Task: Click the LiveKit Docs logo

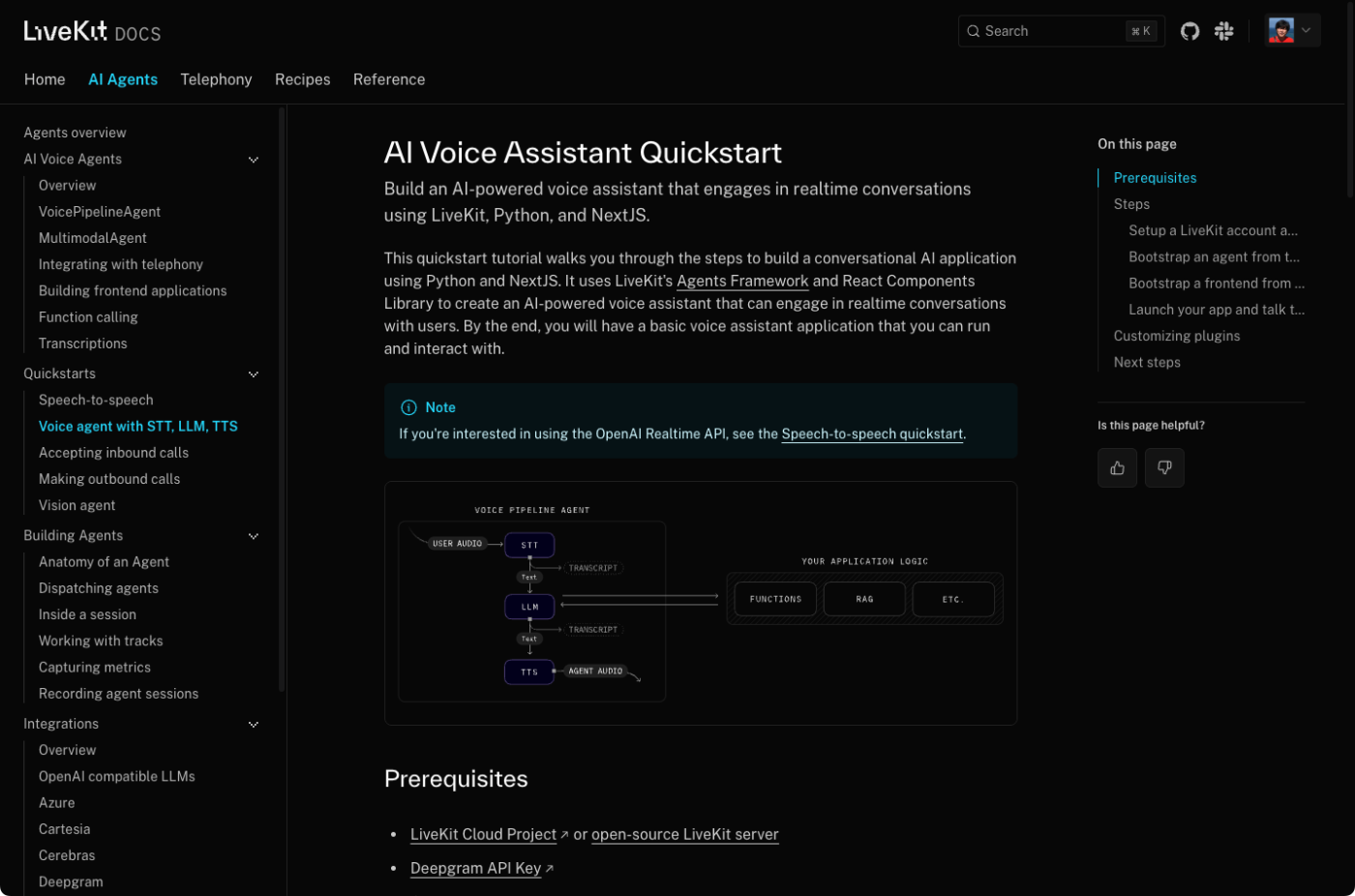Action: 92,31
